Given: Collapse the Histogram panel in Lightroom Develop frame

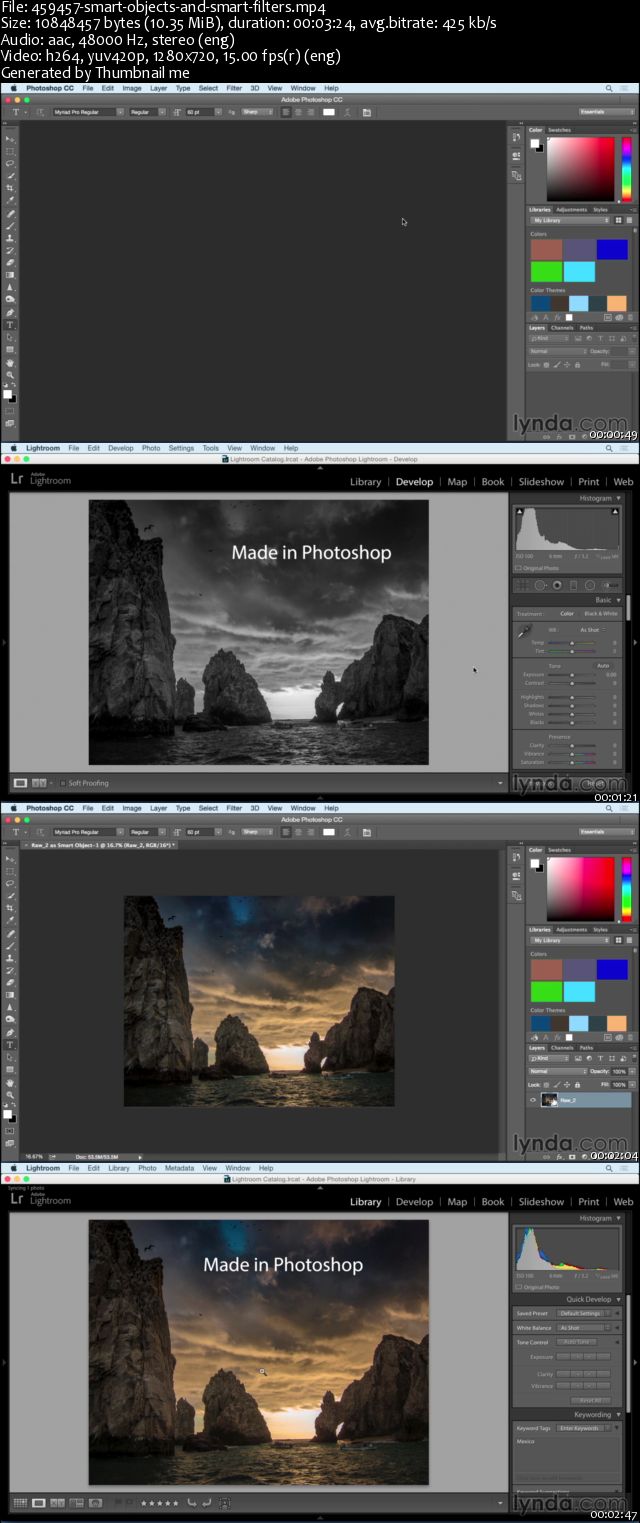Looking at the screenshot, I should [x=618, y=498].
